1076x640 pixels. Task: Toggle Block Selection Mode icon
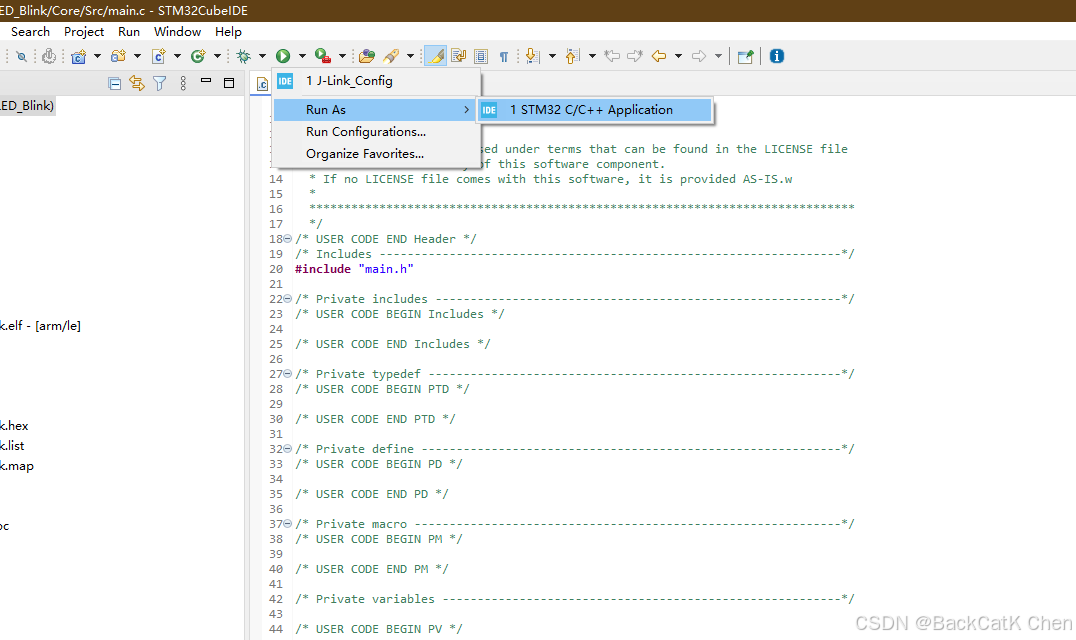tap(481, 56)
